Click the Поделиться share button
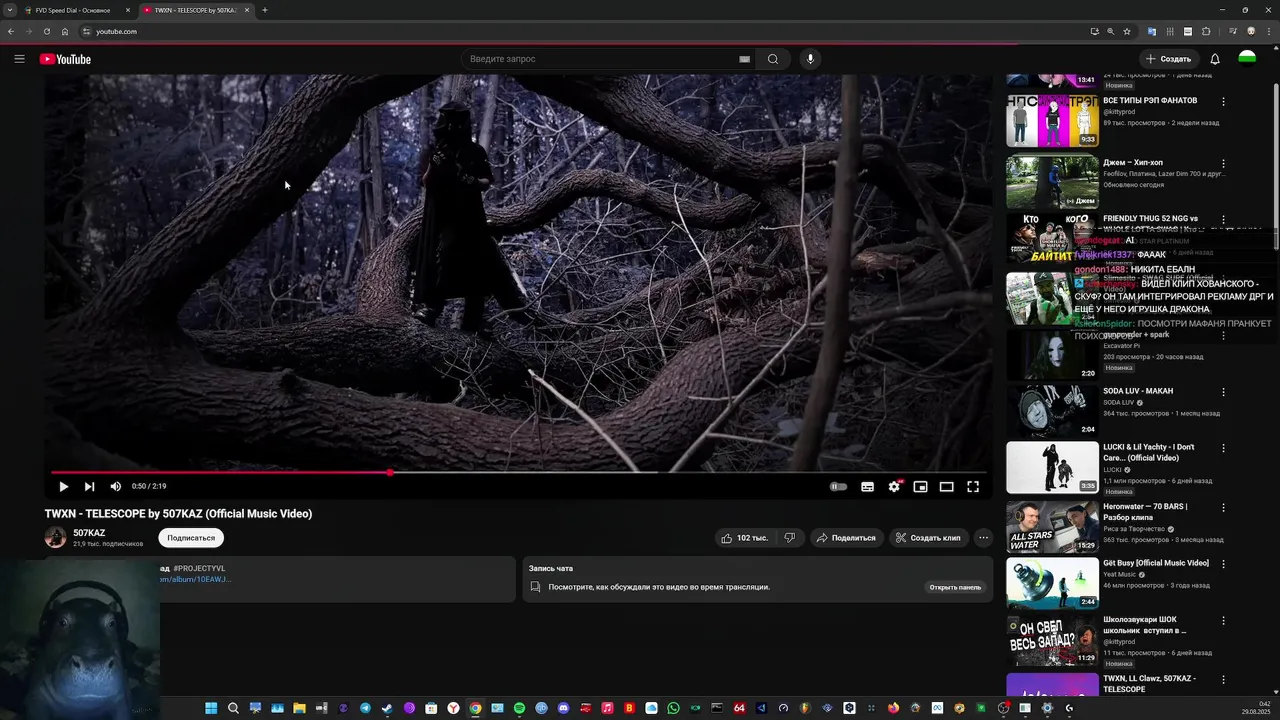This screenshot has width=1280, height=720. pos(846,538)
